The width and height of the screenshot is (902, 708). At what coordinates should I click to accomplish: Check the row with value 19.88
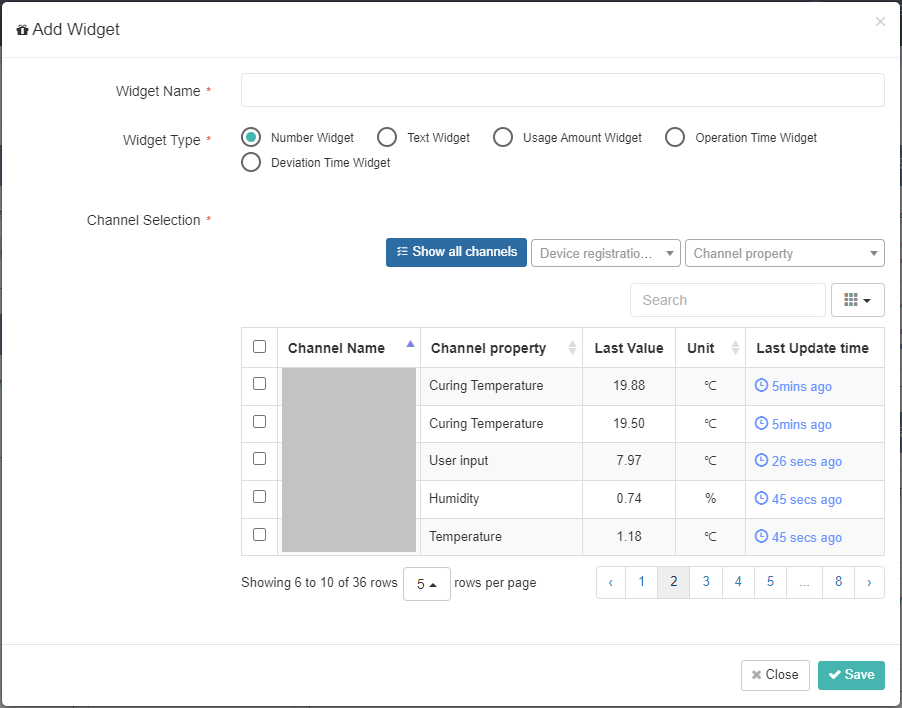coord(259,384)
